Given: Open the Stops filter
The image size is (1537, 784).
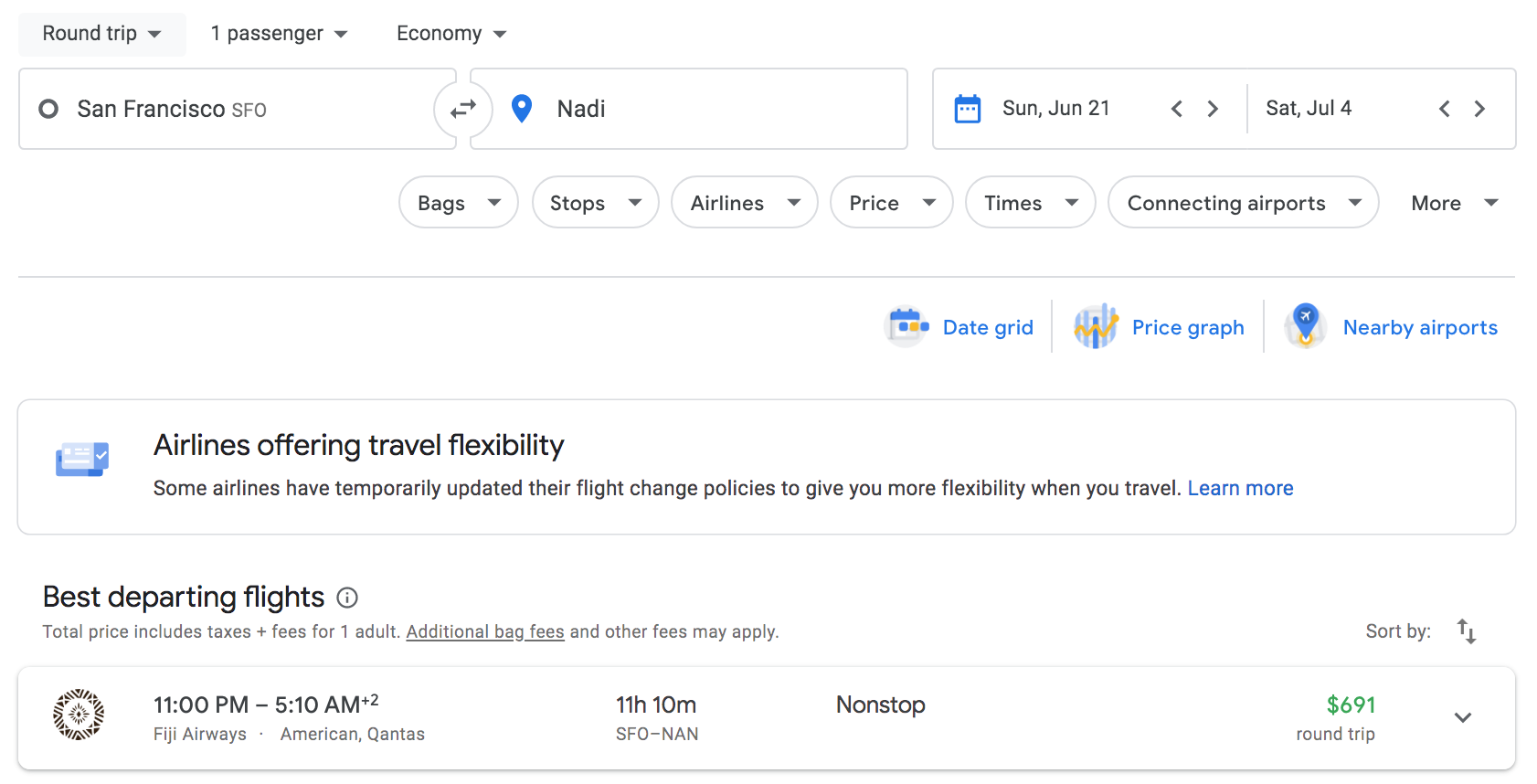Looking at the screenshot, I should coord(596,202).
